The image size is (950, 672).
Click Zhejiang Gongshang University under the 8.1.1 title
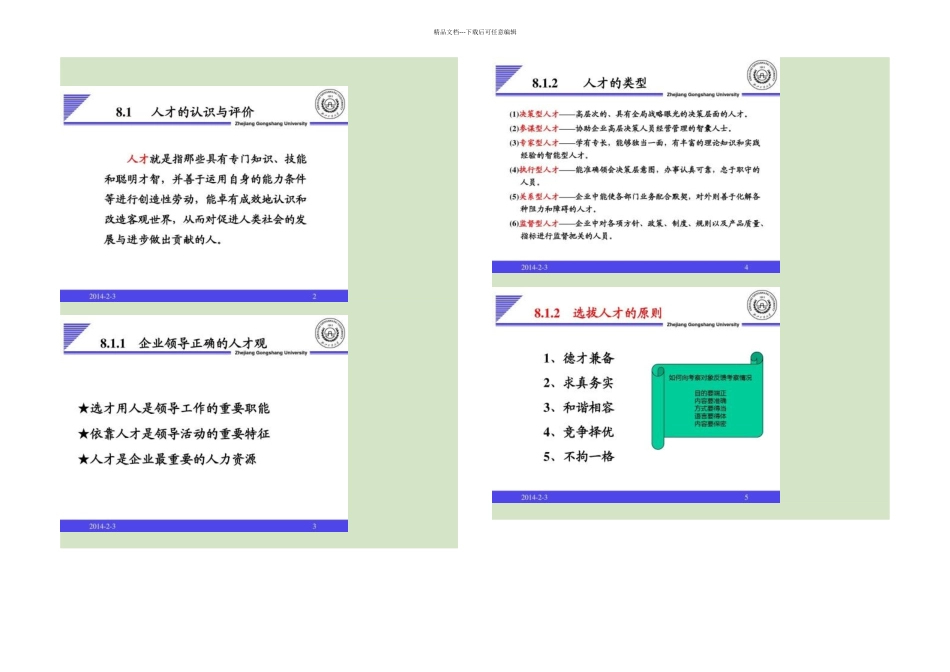point(271,353)
